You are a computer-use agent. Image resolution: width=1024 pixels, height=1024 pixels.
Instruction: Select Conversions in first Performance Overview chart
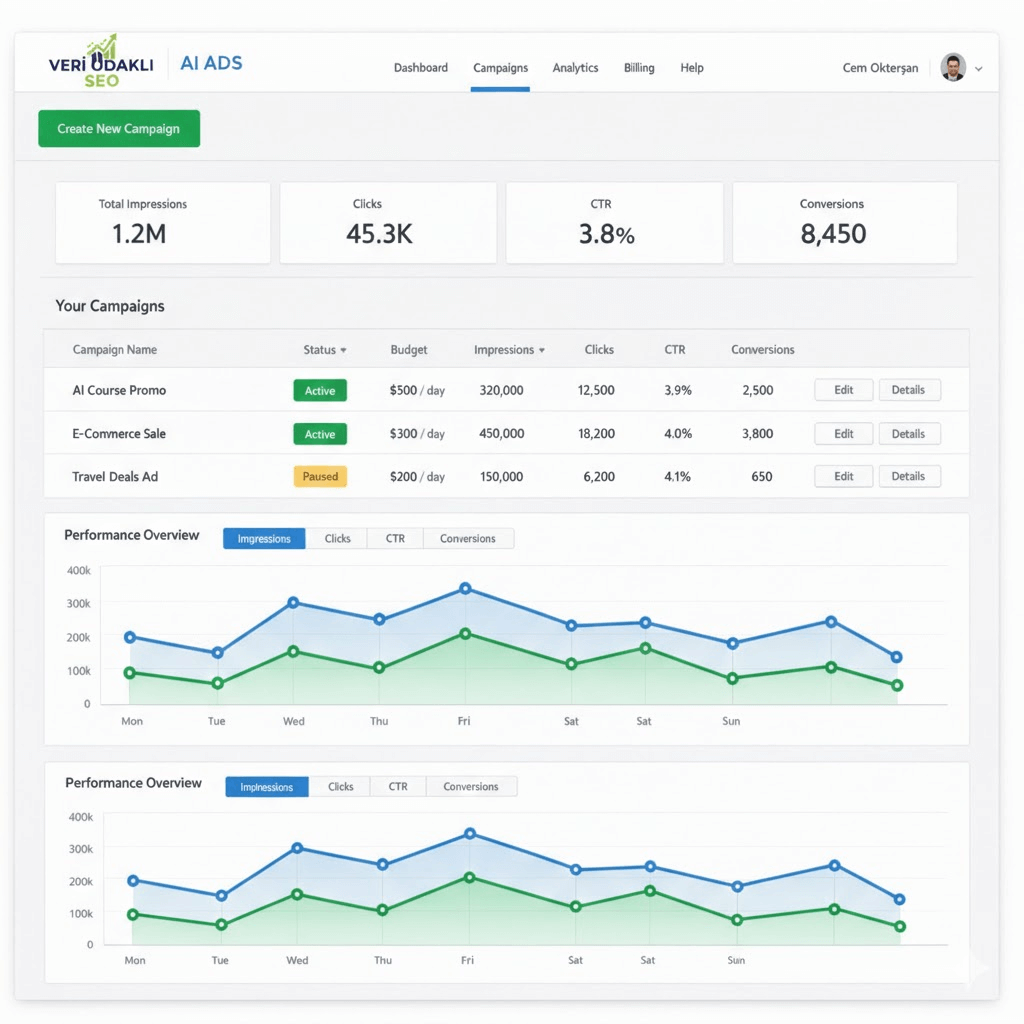pos(467,539)
